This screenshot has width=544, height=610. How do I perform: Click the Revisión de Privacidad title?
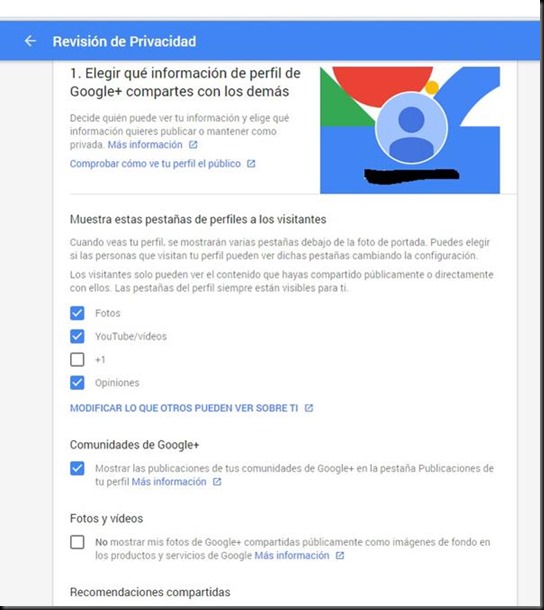(125, 41)
